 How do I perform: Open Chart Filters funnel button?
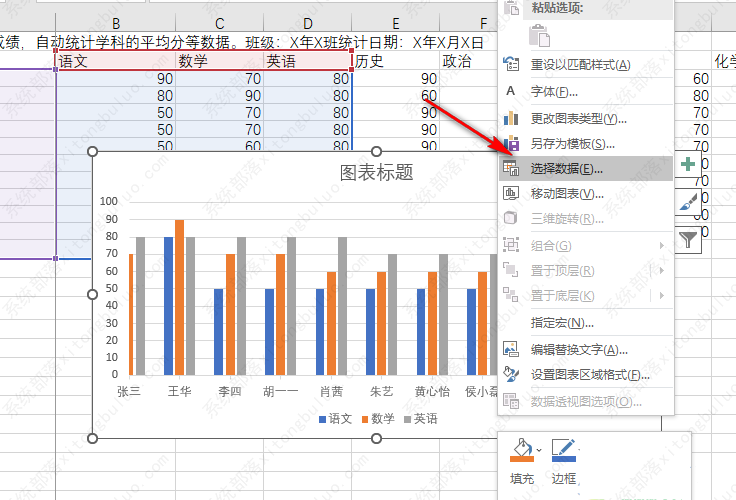point(688,240)
